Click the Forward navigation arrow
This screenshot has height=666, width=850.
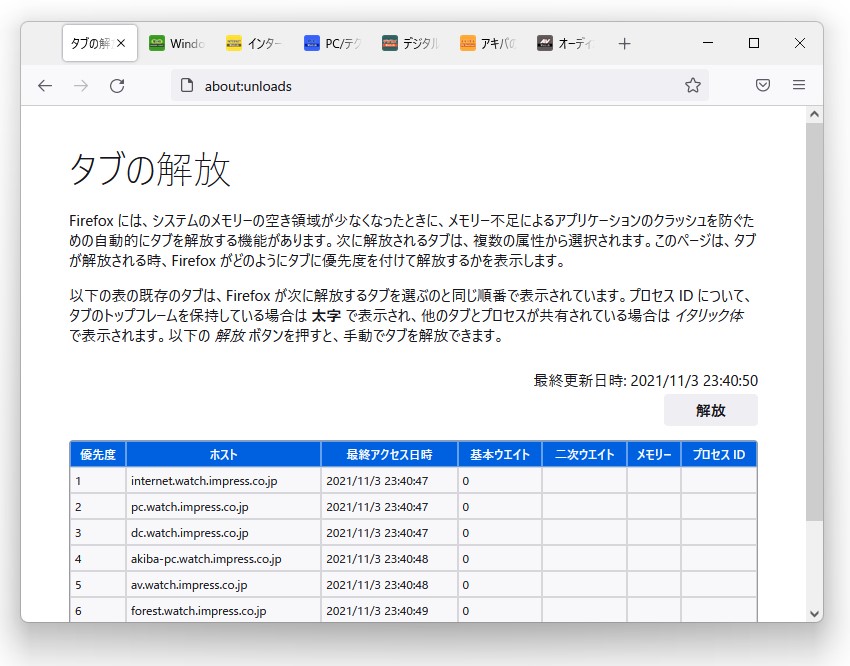[x=81, y=86]
